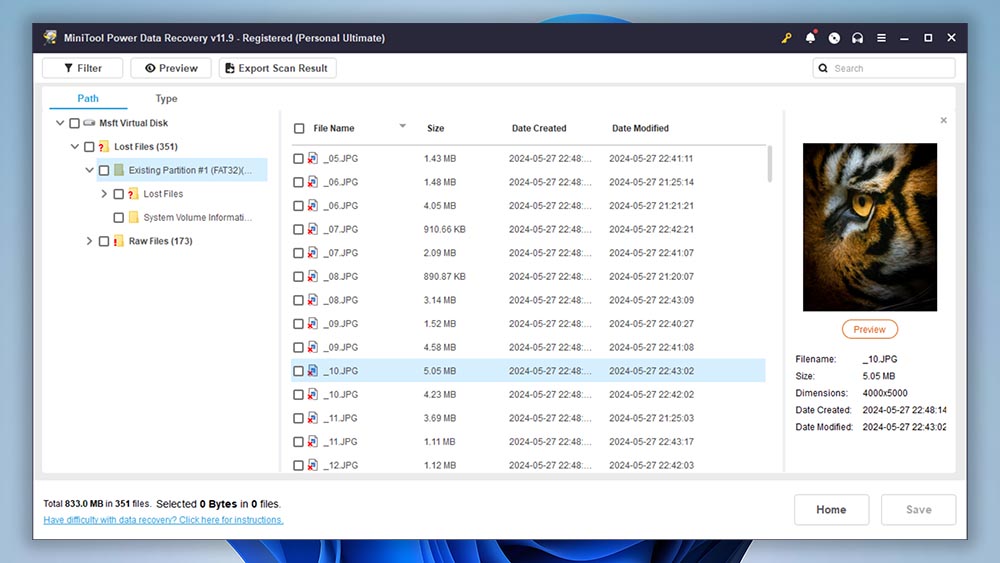
Task: Click Export Scan Result button
Action: coord(277,68)
